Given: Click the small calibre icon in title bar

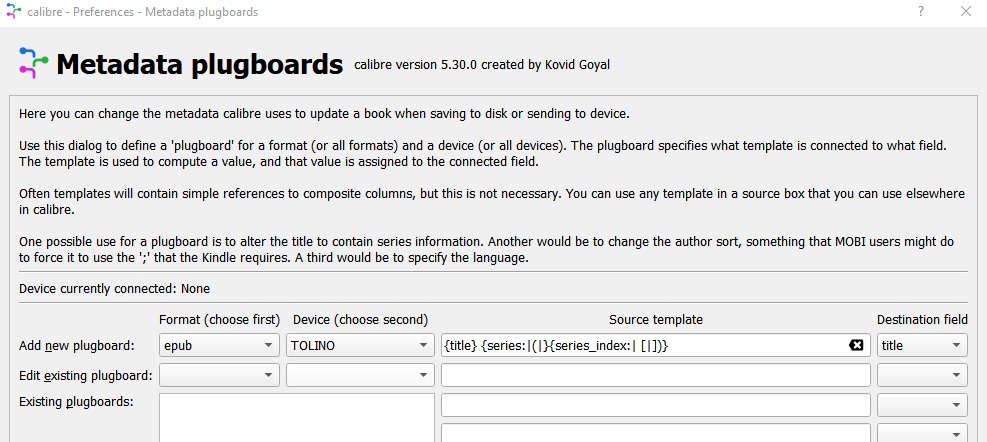Looking at the screenshot, I should tap(13, 12).
